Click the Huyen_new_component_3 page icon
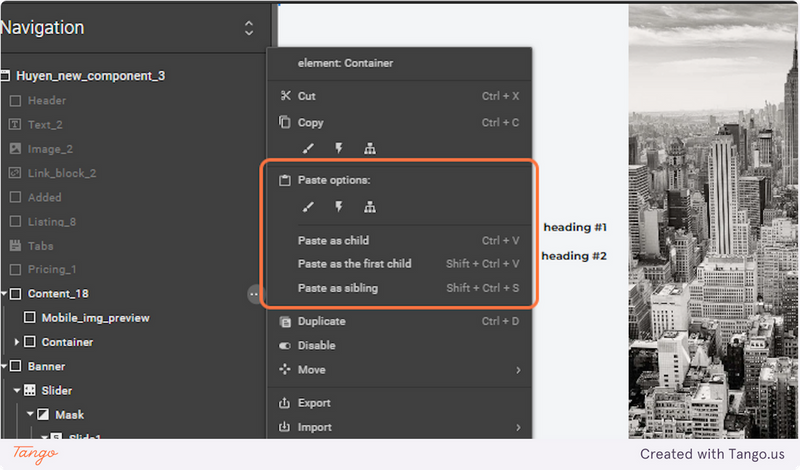 tap(6, 76)
